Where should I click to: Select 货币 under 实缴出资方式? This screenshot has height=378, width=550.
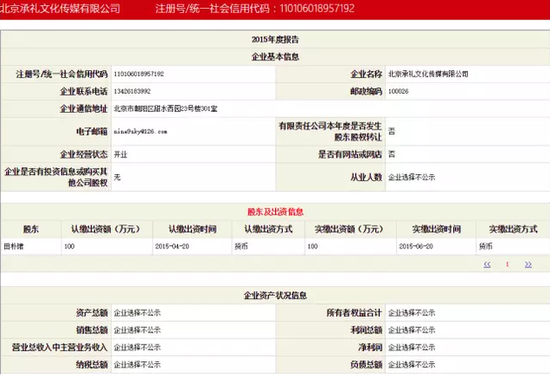485,247
